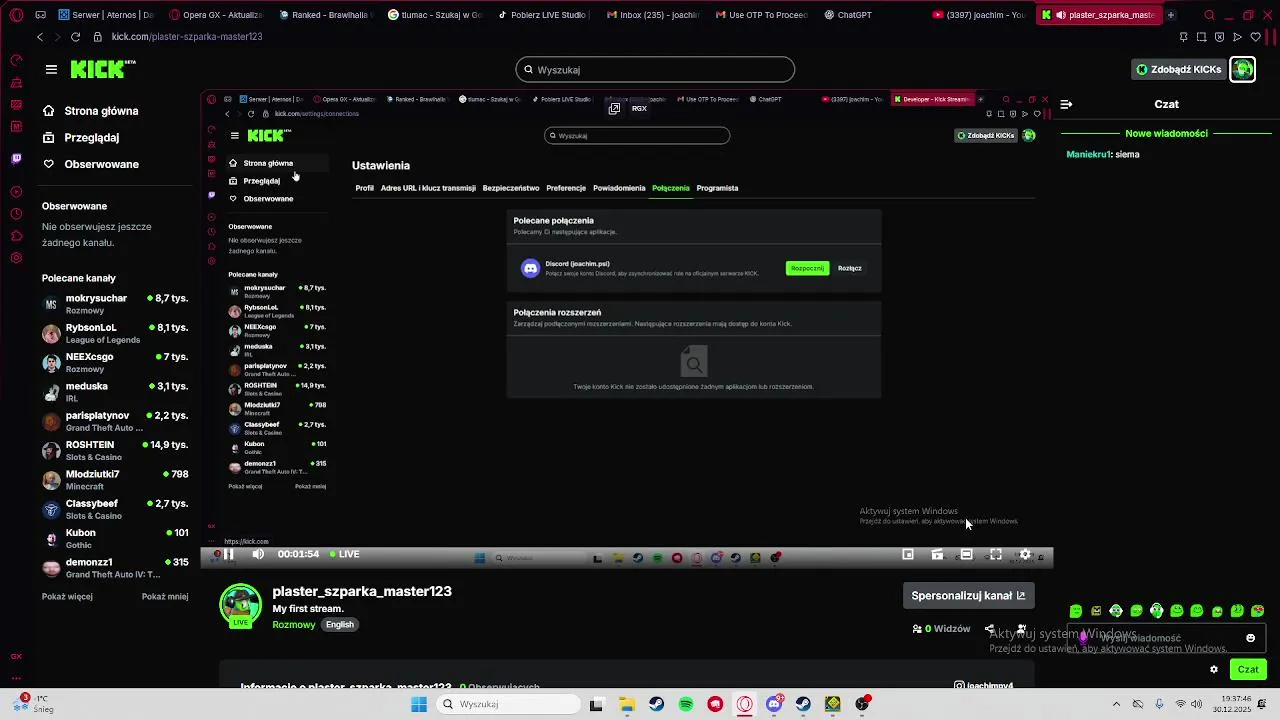
Task: Open Twitch in Opera GX sidebar
Action: coord(16,158)
